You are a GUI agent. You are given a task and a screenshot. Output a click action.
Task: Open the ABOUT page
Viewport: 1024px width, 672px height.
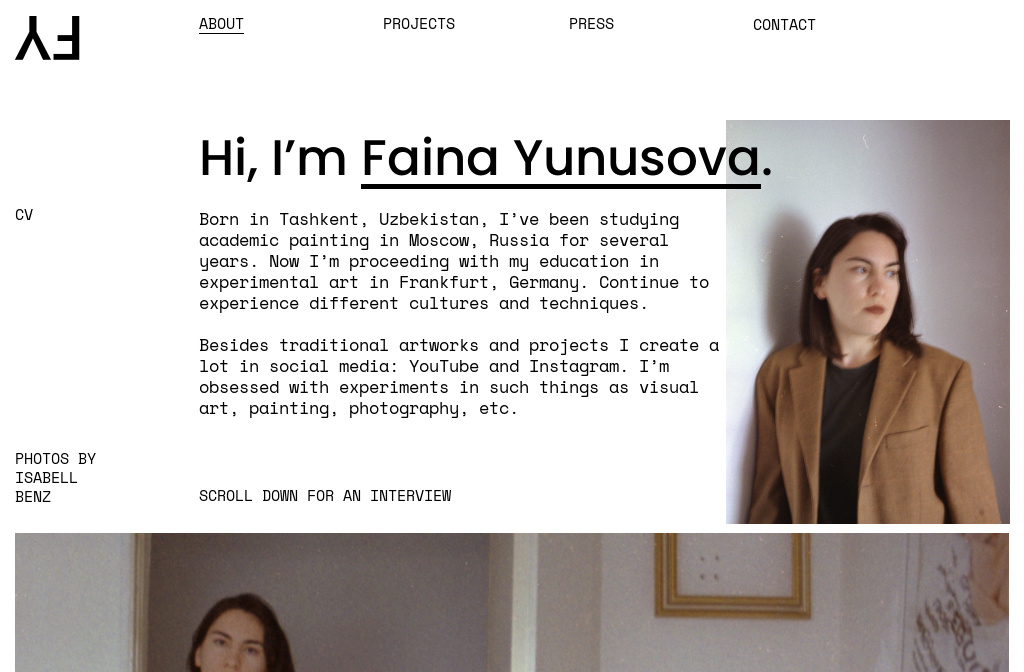(221, 24)
